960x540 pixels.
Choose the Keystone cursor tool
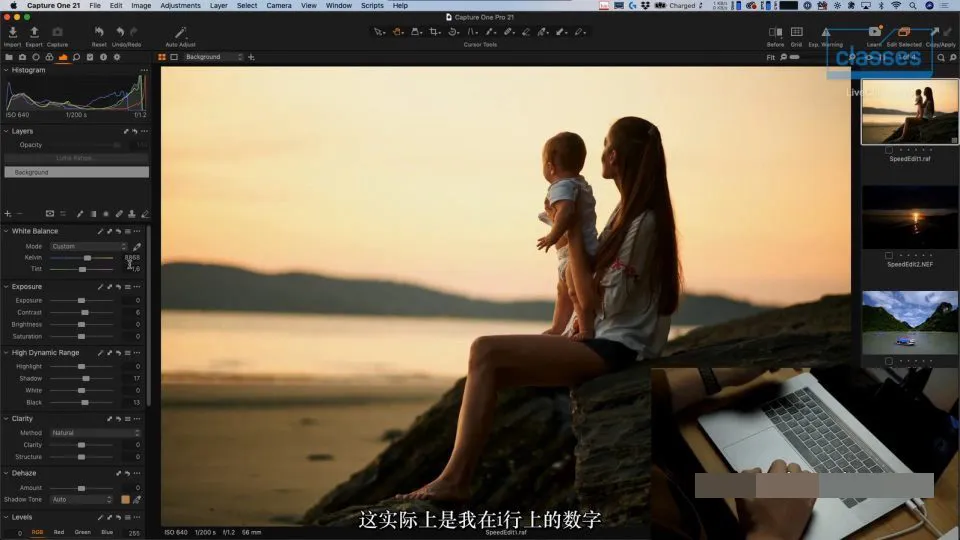[x=472, y=32]
